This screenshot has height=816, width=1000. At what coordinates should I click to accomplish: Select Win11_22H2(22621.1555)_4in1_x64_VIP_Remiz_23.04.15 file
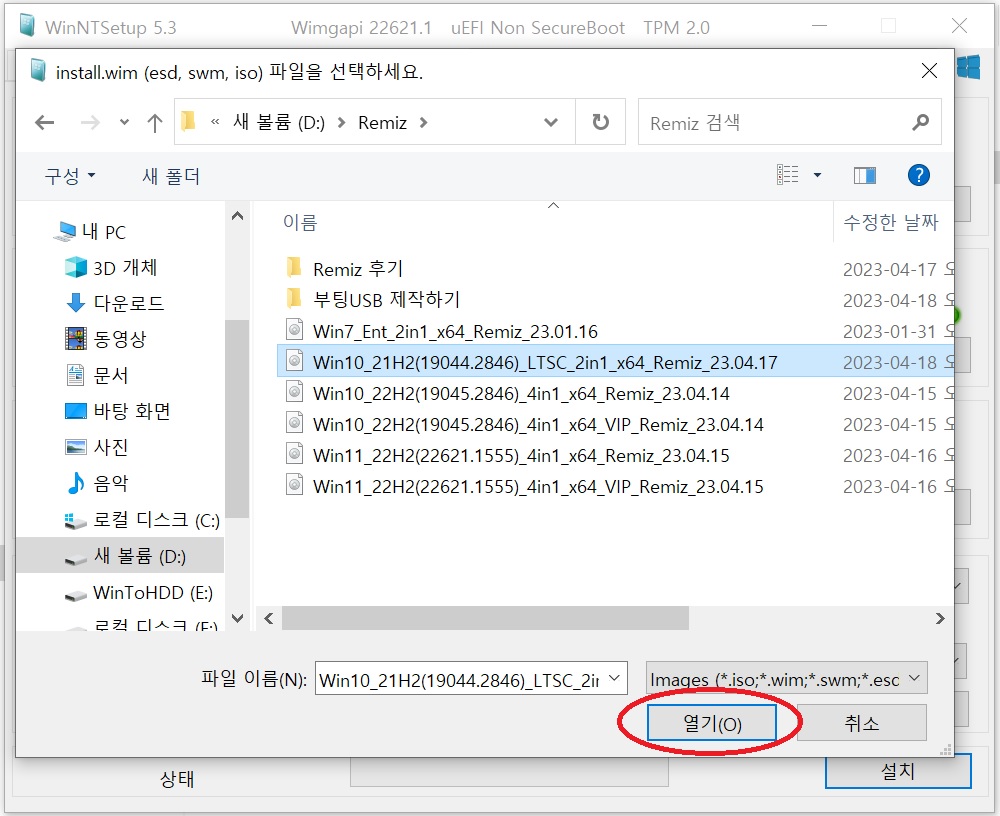pyautogui.click(x=538, y=487)
